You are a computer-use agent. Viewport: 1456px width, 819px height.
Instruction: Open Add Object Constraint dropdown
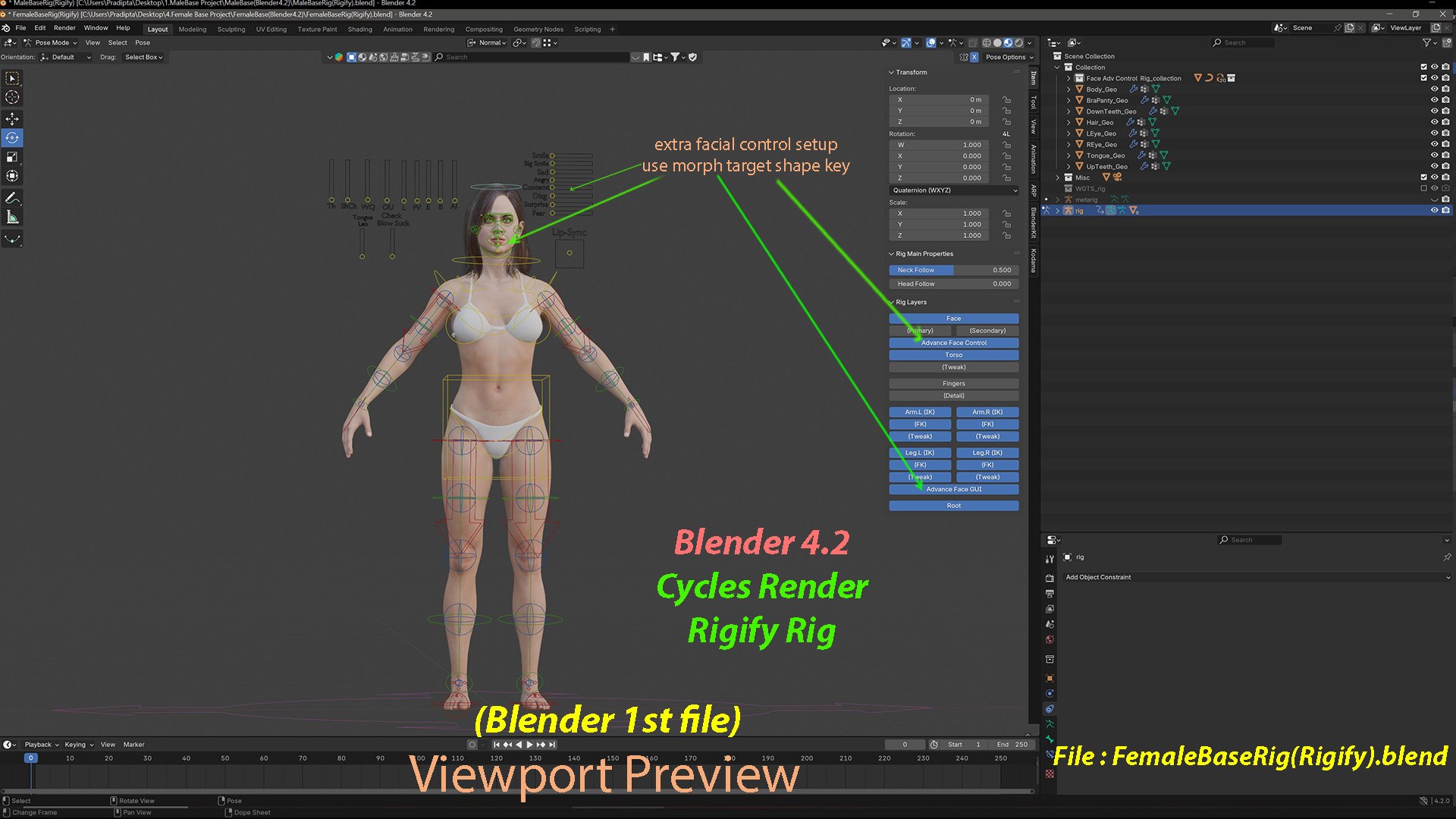click(1257, 577)
